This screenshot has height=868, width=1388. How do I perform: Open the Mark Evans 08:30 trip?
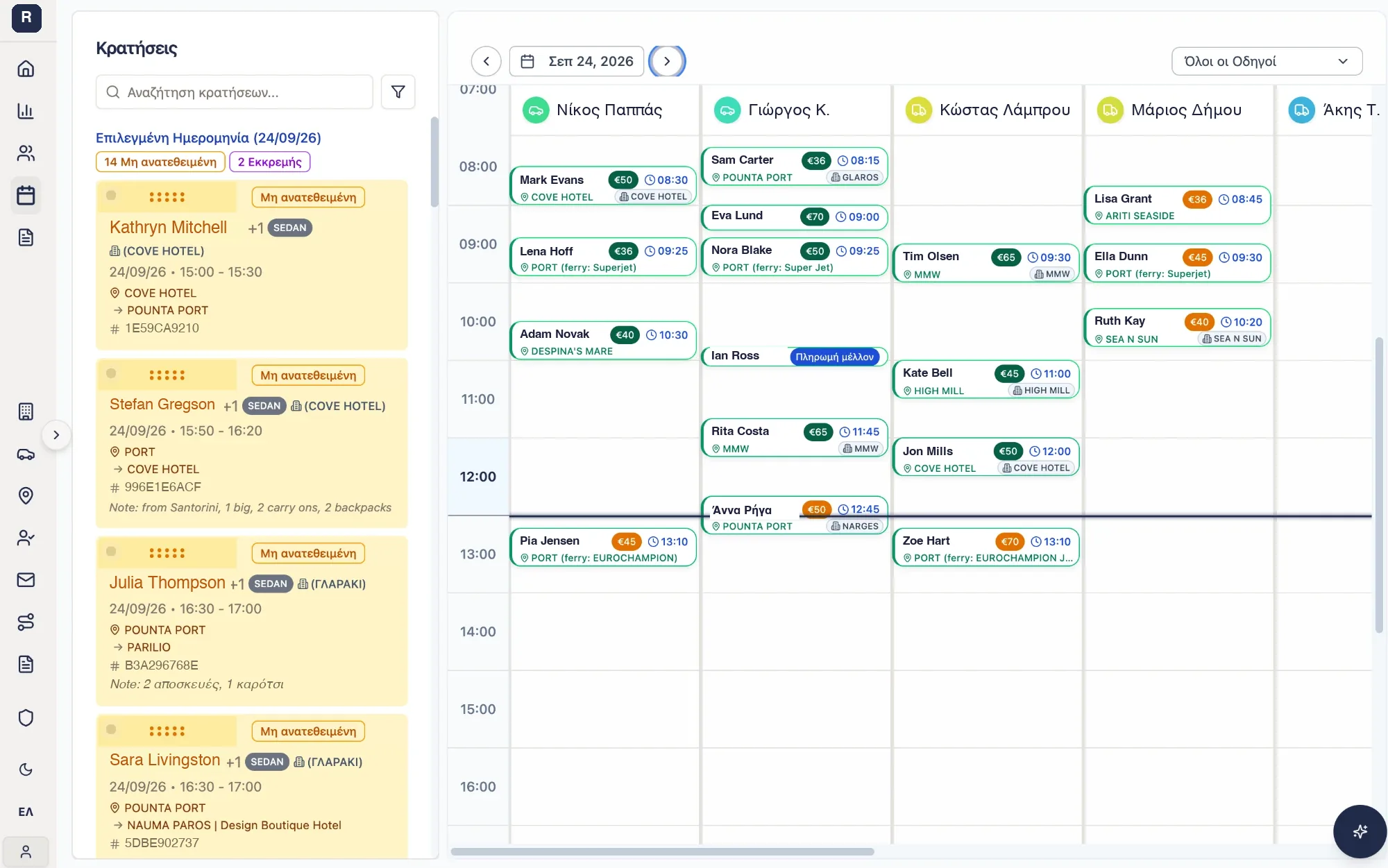point(604,186)
